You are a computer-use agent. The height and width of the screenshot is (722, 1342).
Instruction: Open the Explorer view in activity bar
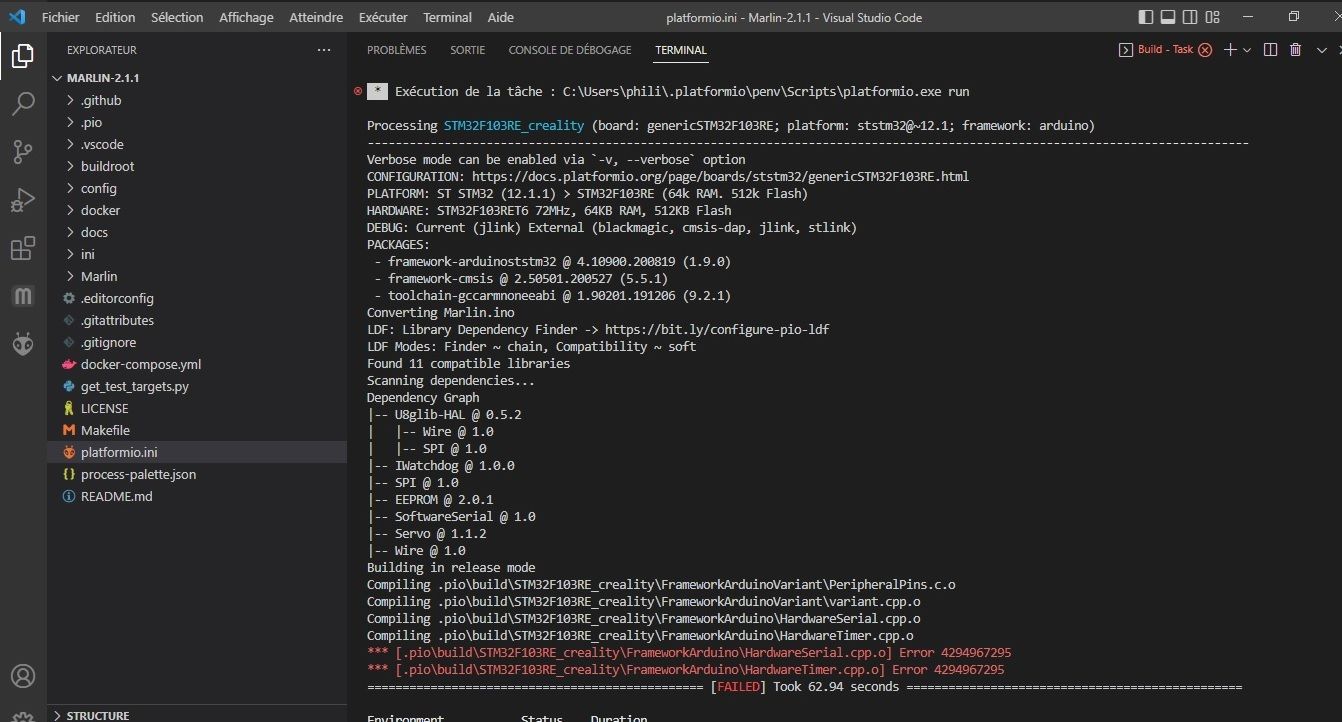[x=22, y=56]
